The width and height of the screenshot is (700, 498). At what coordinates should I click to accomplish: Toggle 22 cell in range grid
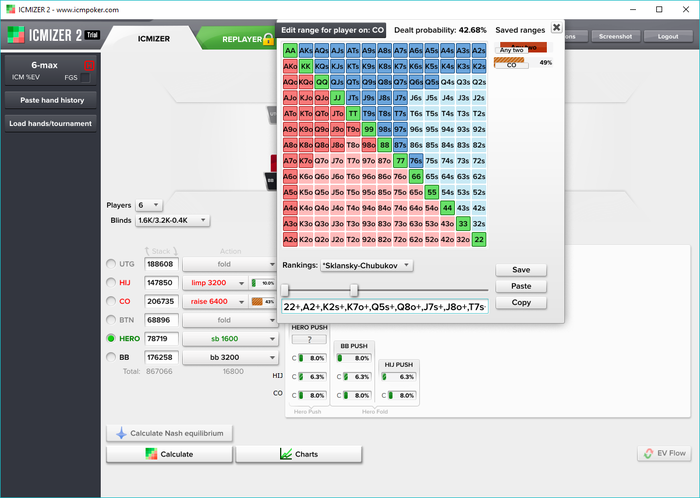coord(479,239)
